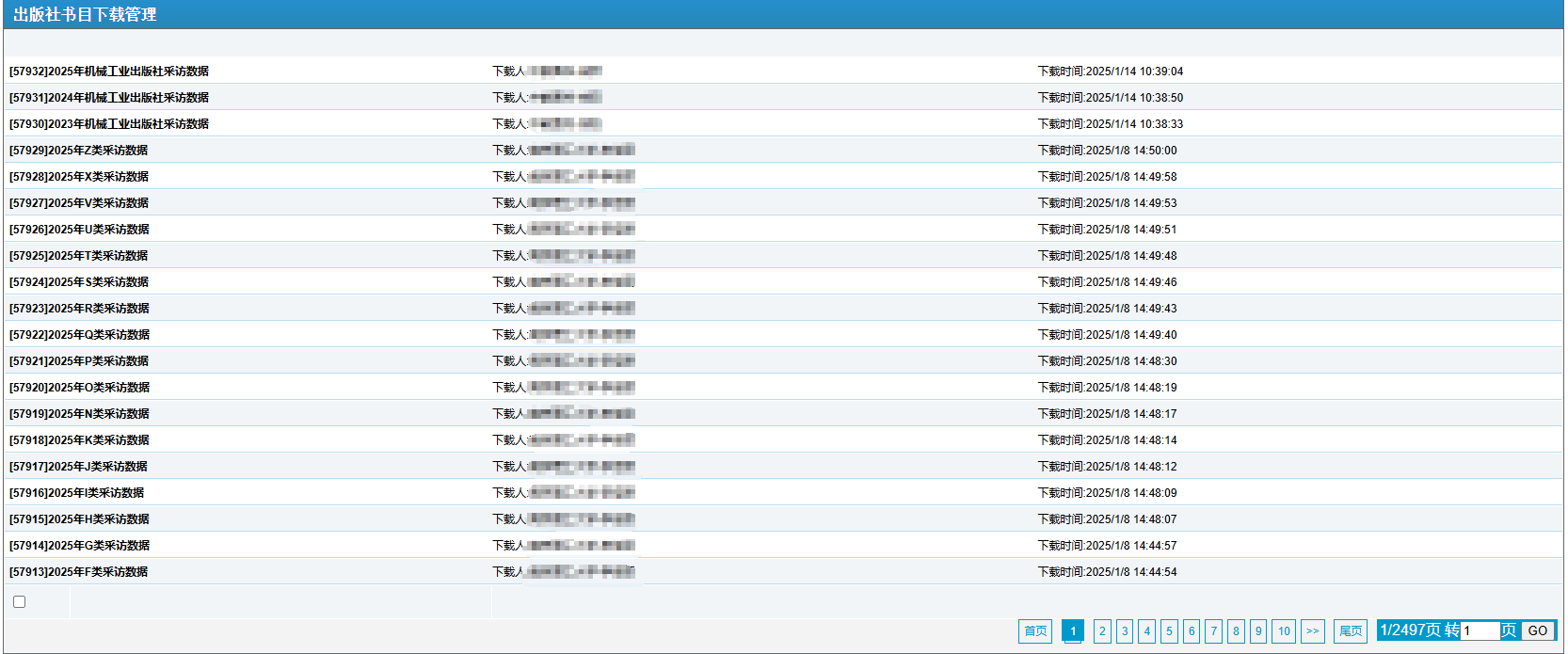Viewport: 1568px width, 654px height.
Task: Select the 2025年T类采访数据 entry
Action: 79,256
